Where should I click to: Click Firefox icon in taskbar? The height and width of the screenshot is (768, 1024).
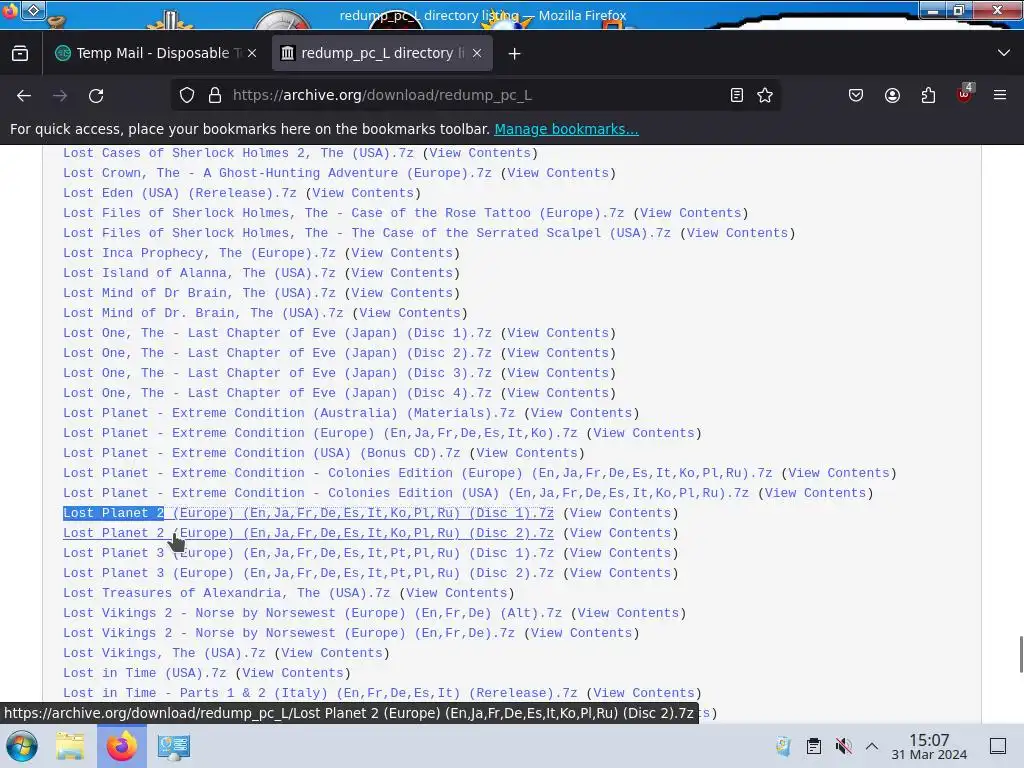(121, 746)
